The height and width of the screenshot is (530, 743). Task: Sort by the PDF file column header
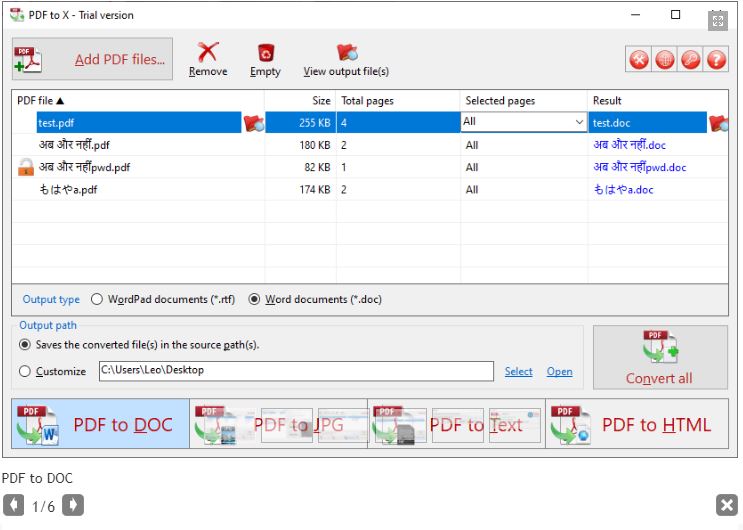pyautogui.click(x=138, y=101)
